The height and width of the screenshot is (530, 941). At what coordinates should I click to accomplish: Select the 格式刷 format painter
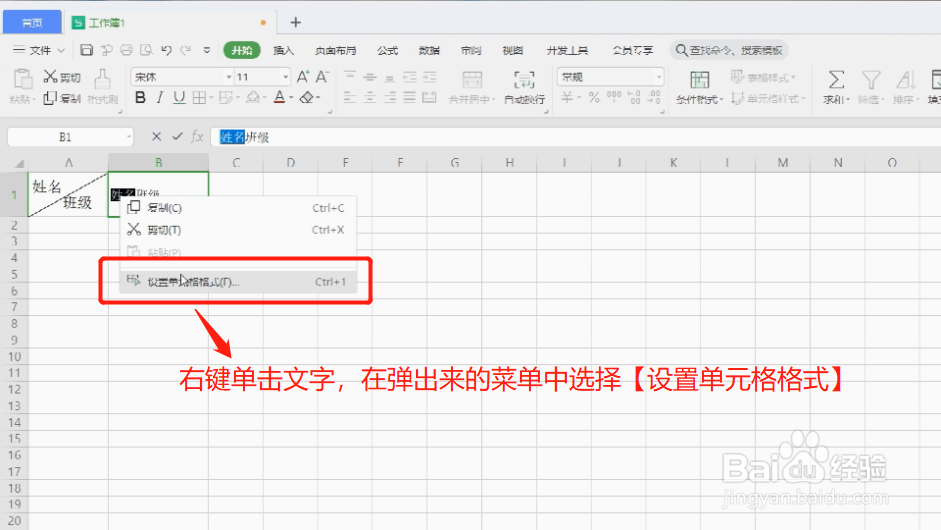pos(103,86)
